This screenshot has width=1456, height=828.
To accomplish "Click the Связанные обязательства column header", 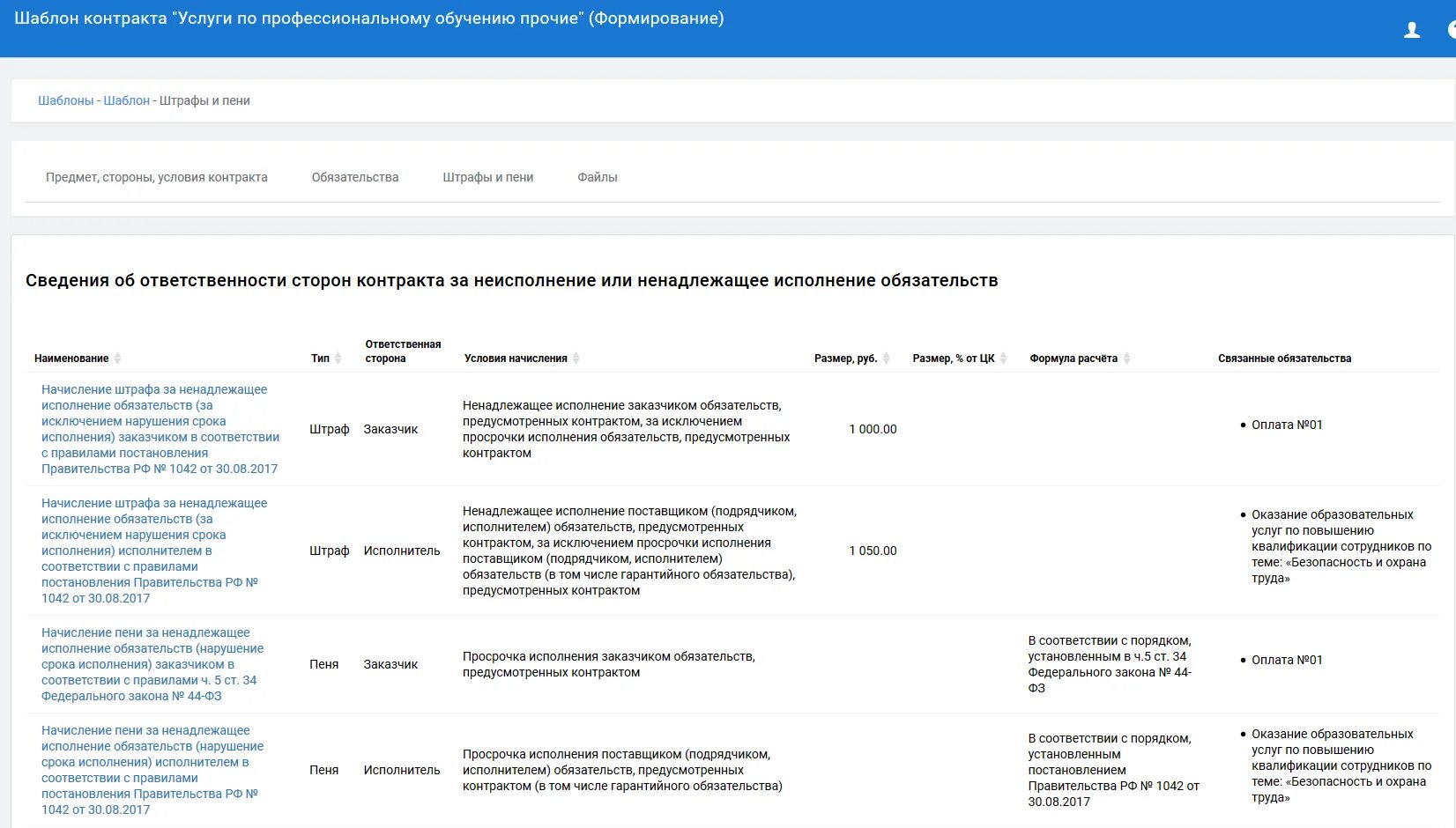I will pos(1284,359).
